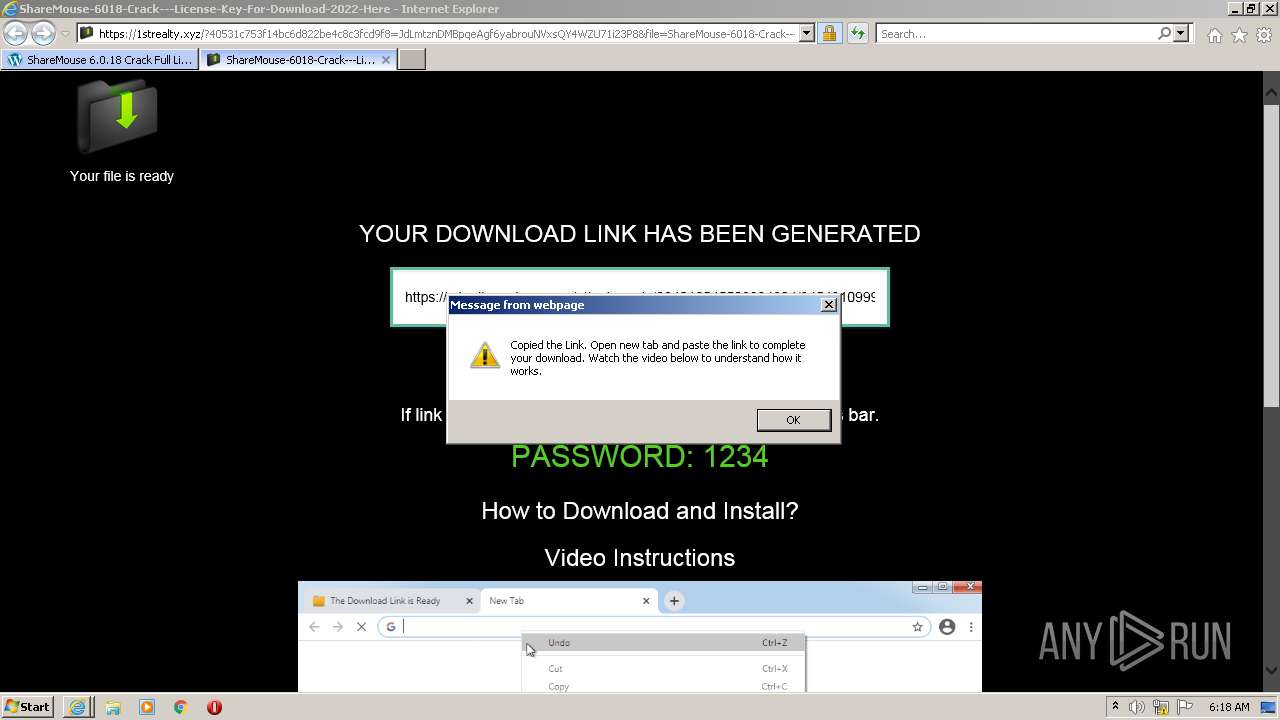
Task: Click 'Cut' in the video context menu
Action: coord(555,668)
